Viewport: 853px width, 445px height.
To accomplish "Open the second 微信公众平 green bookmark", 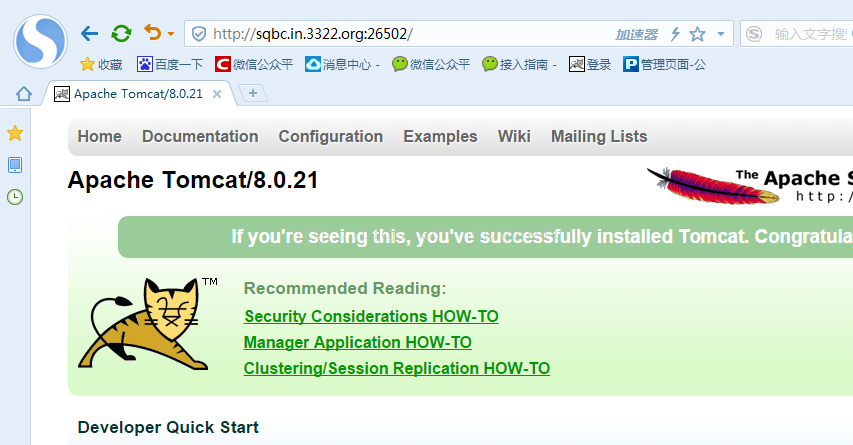I will [x=431, y=64].
